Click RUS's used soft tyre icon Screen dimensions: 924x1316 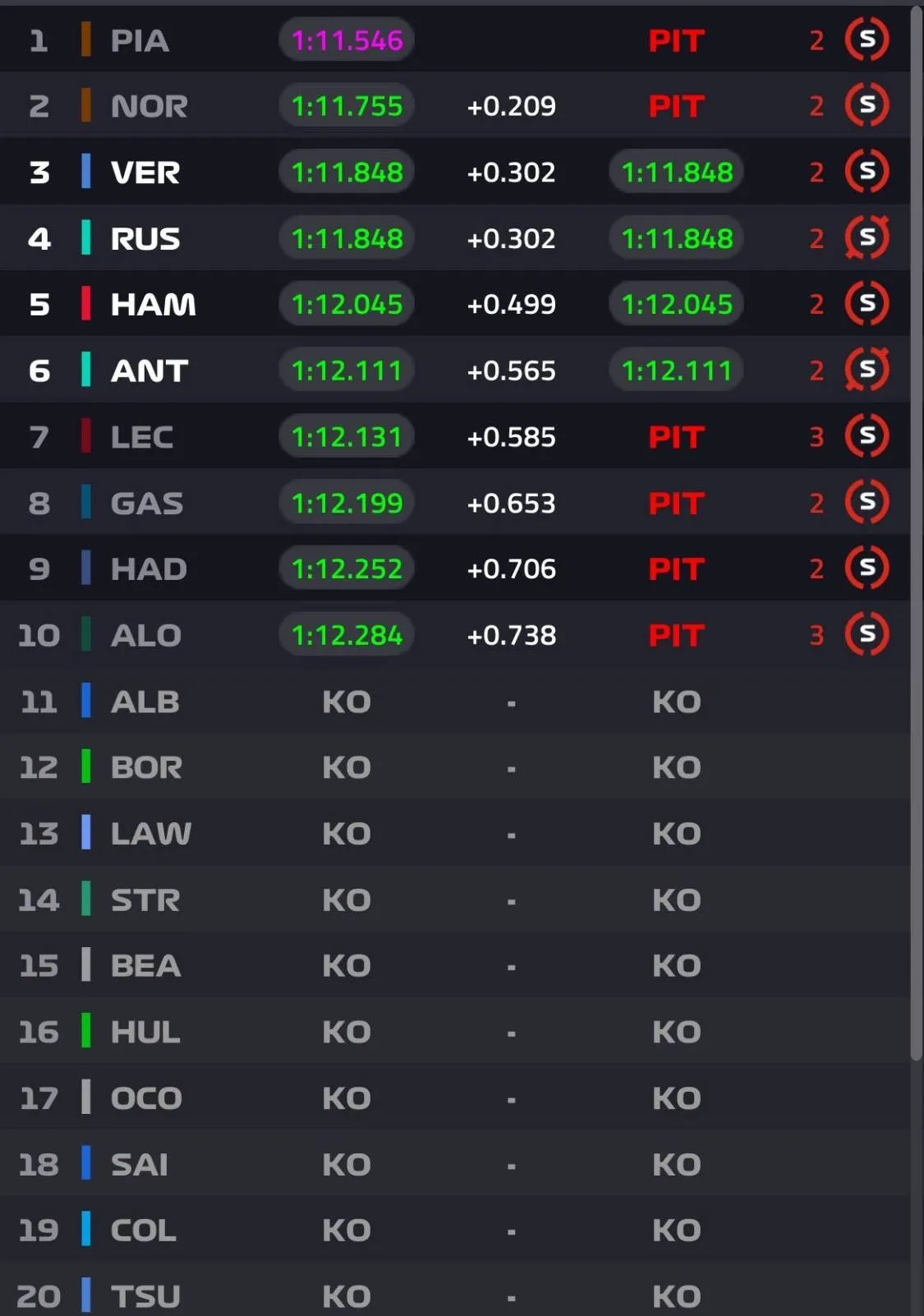pos(867,237)
